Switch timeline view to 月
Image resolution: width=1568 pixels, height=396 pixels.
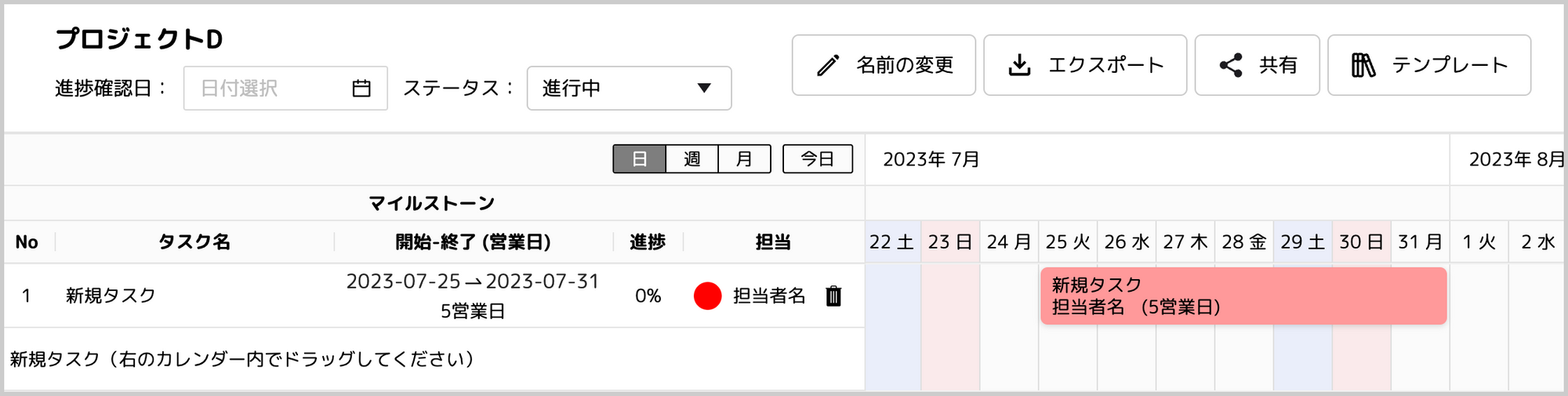click(x=744, y=158)
